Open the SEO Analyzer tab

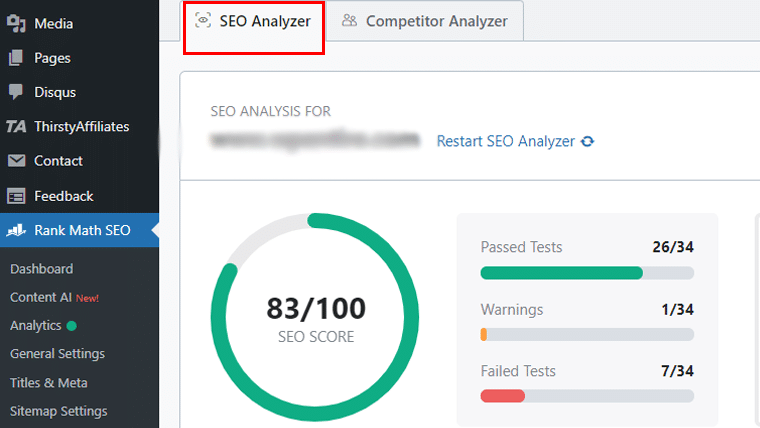[x=253, y=21]
